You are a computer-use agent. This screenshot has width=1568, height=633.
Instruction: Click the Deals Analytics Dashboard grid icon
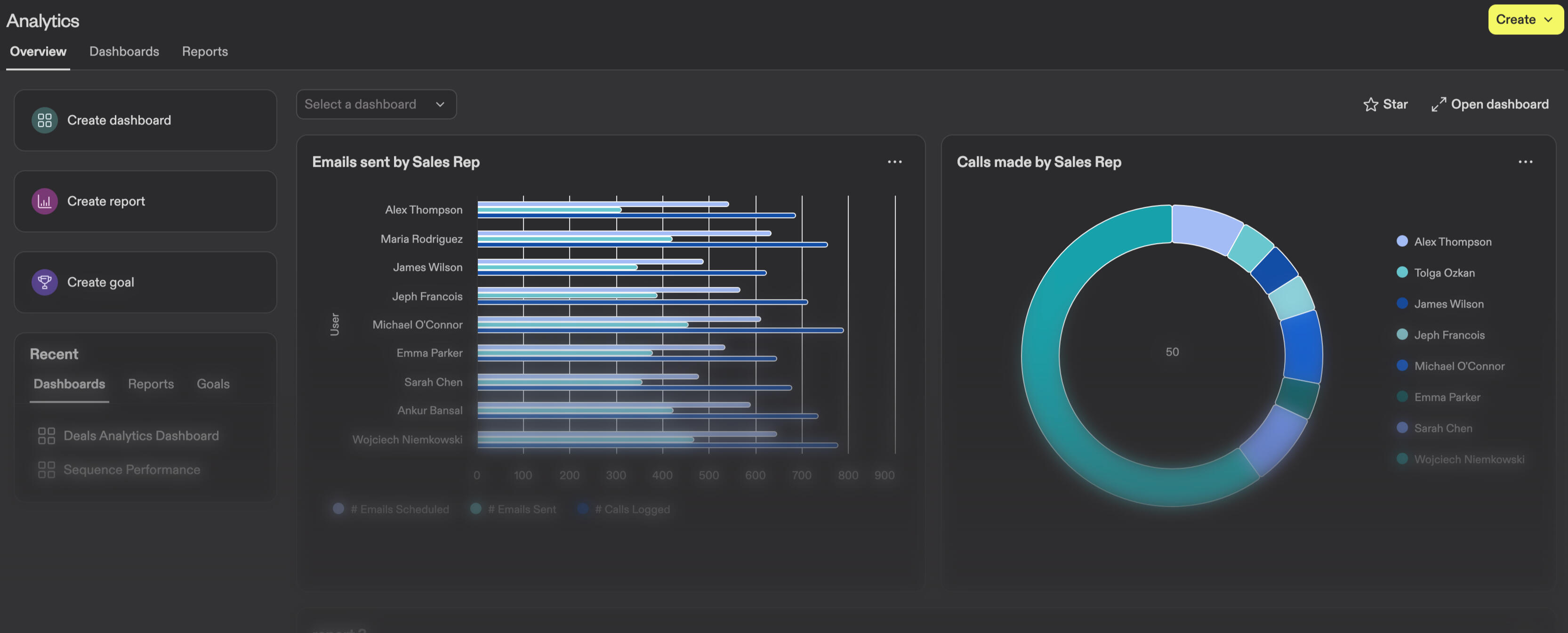46,436
